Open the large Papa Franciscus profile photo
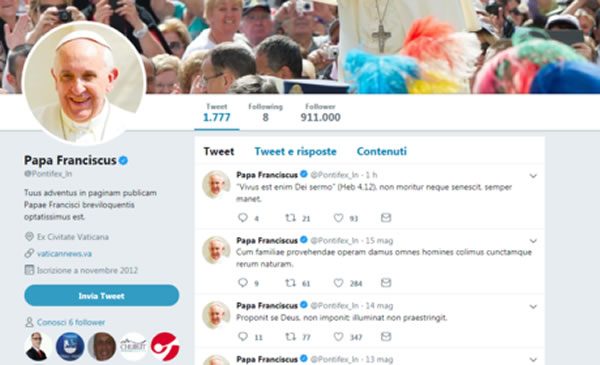Image resolution: width=600 pixels, height=365 pixels. coord(84,83)
